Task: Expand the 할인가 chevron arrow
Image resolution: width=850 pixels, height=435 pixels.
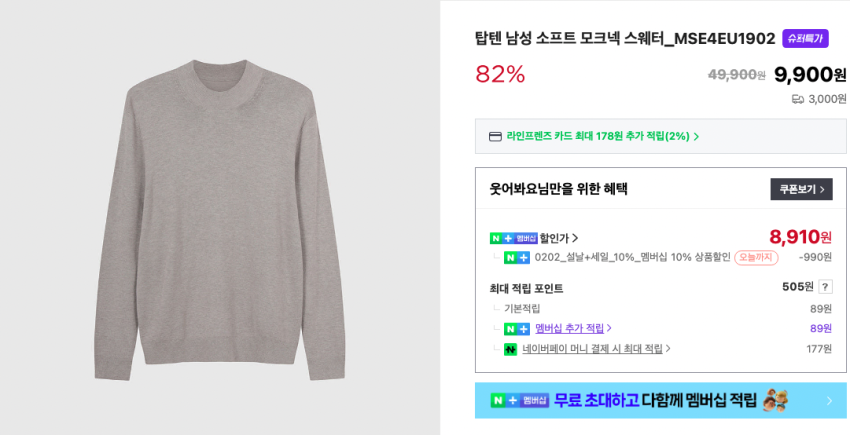Action: pos(575,238)
